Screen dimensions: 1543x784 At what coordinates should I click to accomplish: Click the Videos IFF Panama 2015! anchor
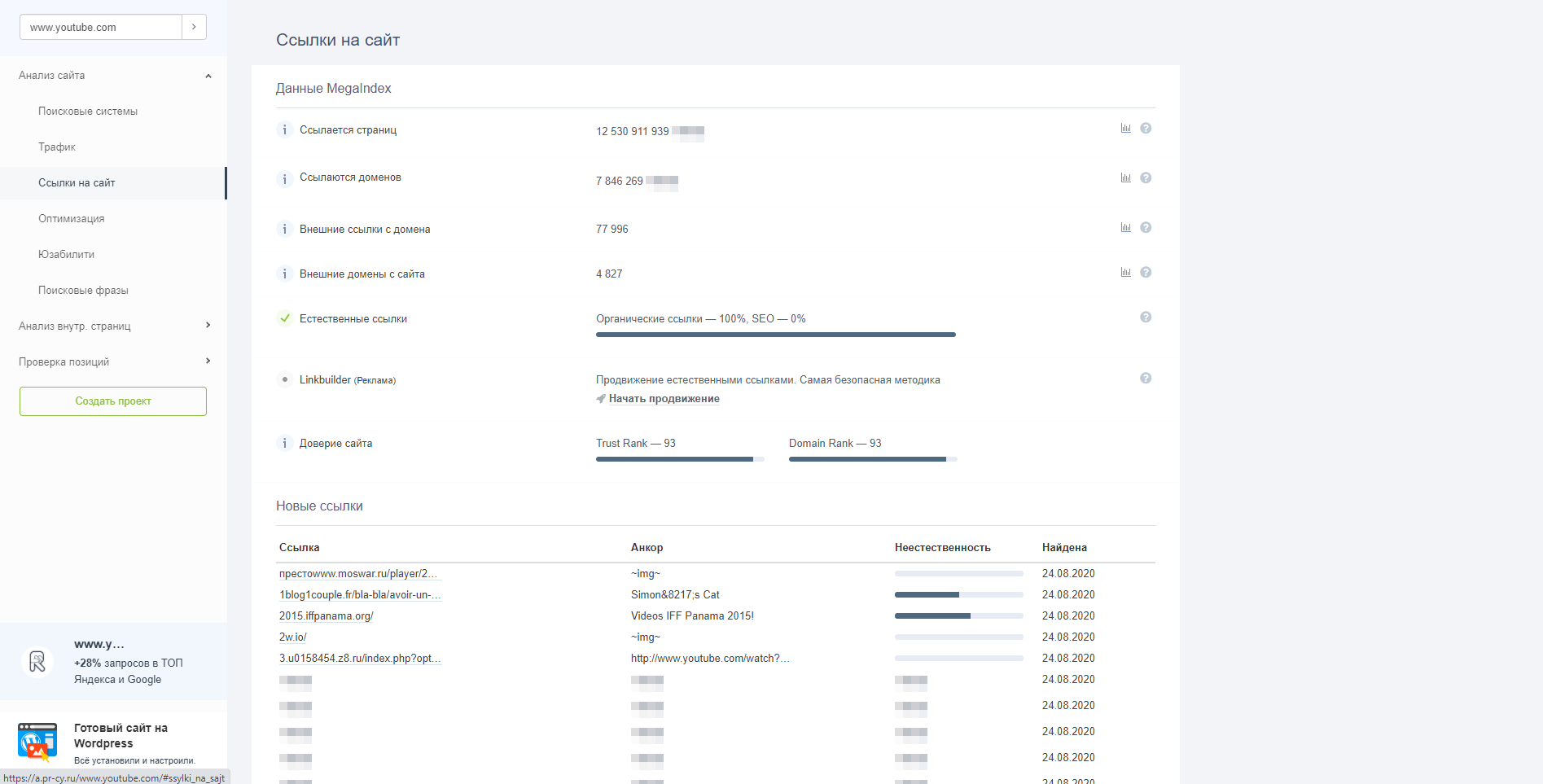(692, 616)
